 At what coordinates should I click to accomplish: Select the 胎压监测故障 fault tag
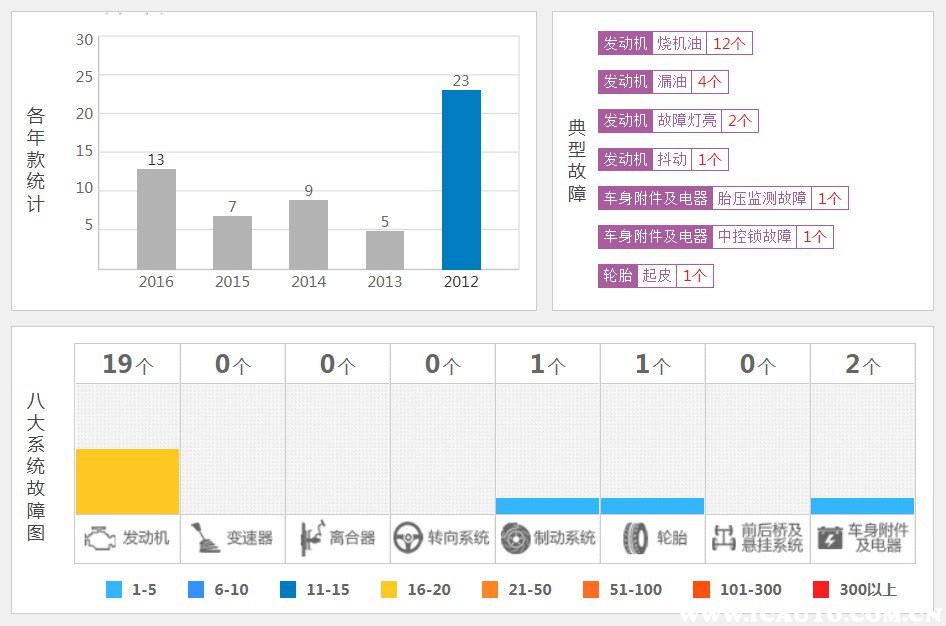(762, 198)
